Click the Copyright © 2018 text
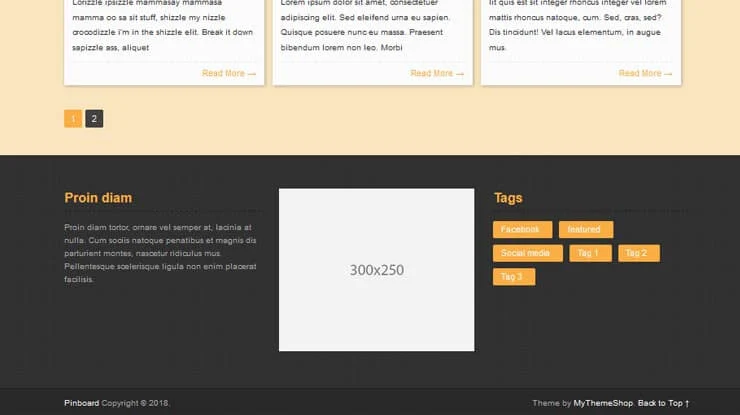This screenshot has height=415, width=740. click(x=135, y=403)
